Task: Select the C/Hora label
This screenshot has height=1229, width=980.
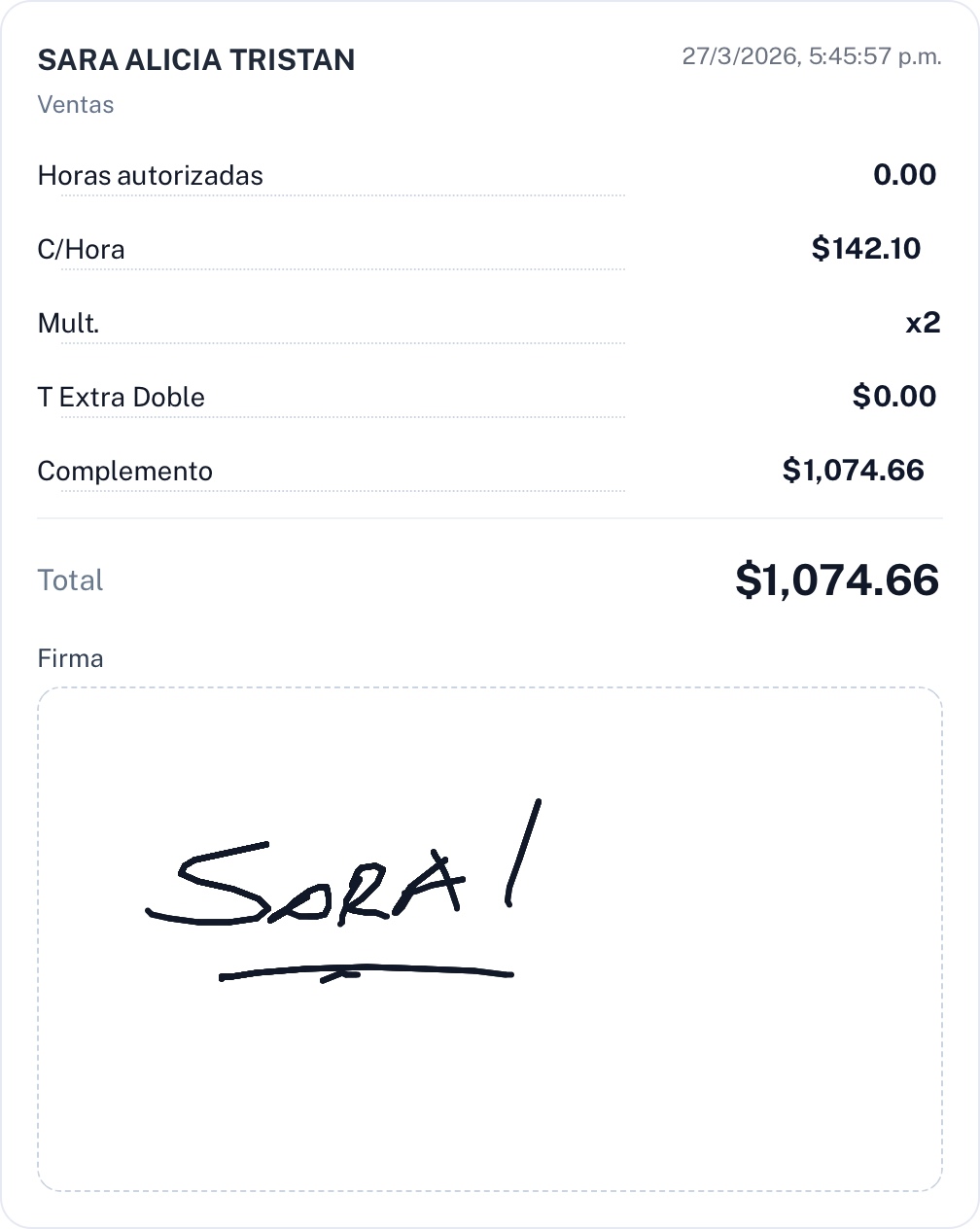Action: [x=81, y=250]
